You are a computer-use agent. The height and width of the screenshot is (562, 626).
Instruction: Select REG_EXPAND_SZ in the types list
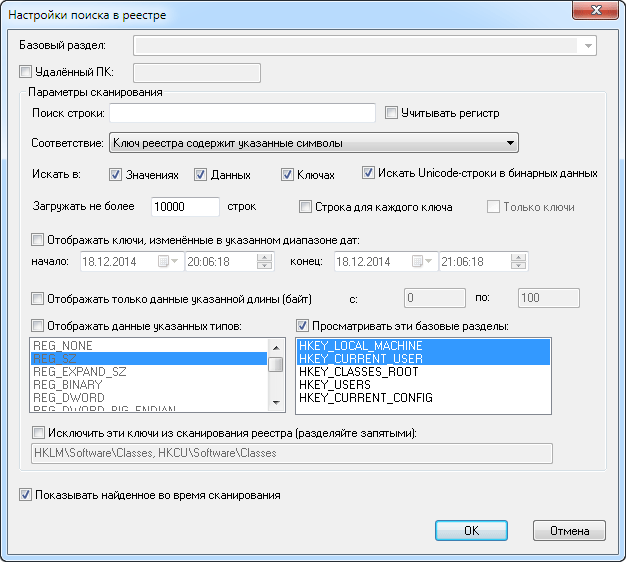coord(149,372)
